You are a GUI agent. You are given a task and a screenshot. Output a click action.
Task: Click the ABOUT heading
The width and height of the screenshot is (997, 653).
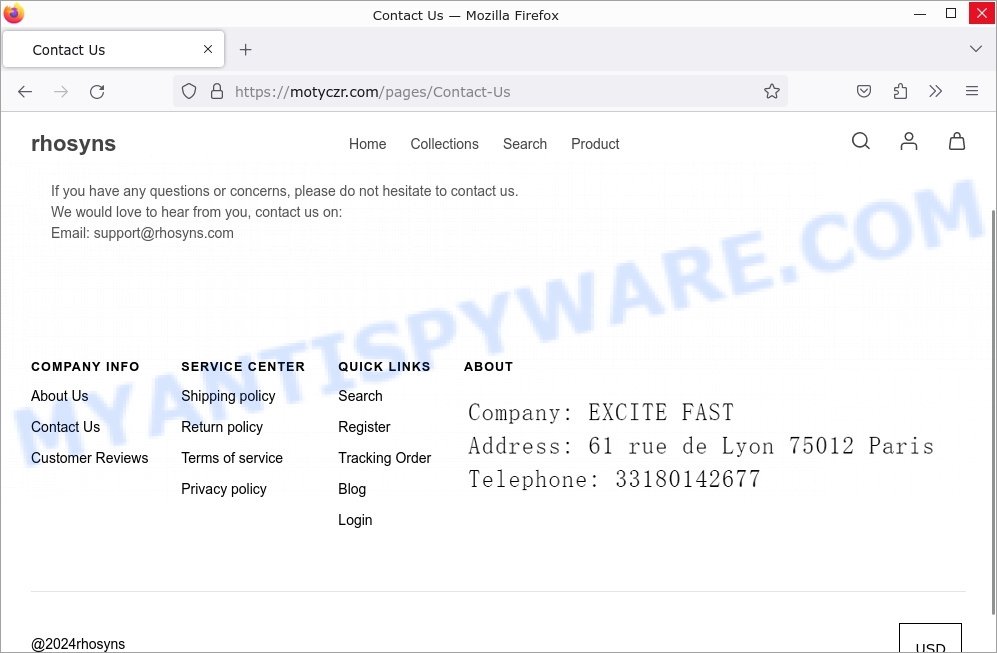click(x=488, y=367)
